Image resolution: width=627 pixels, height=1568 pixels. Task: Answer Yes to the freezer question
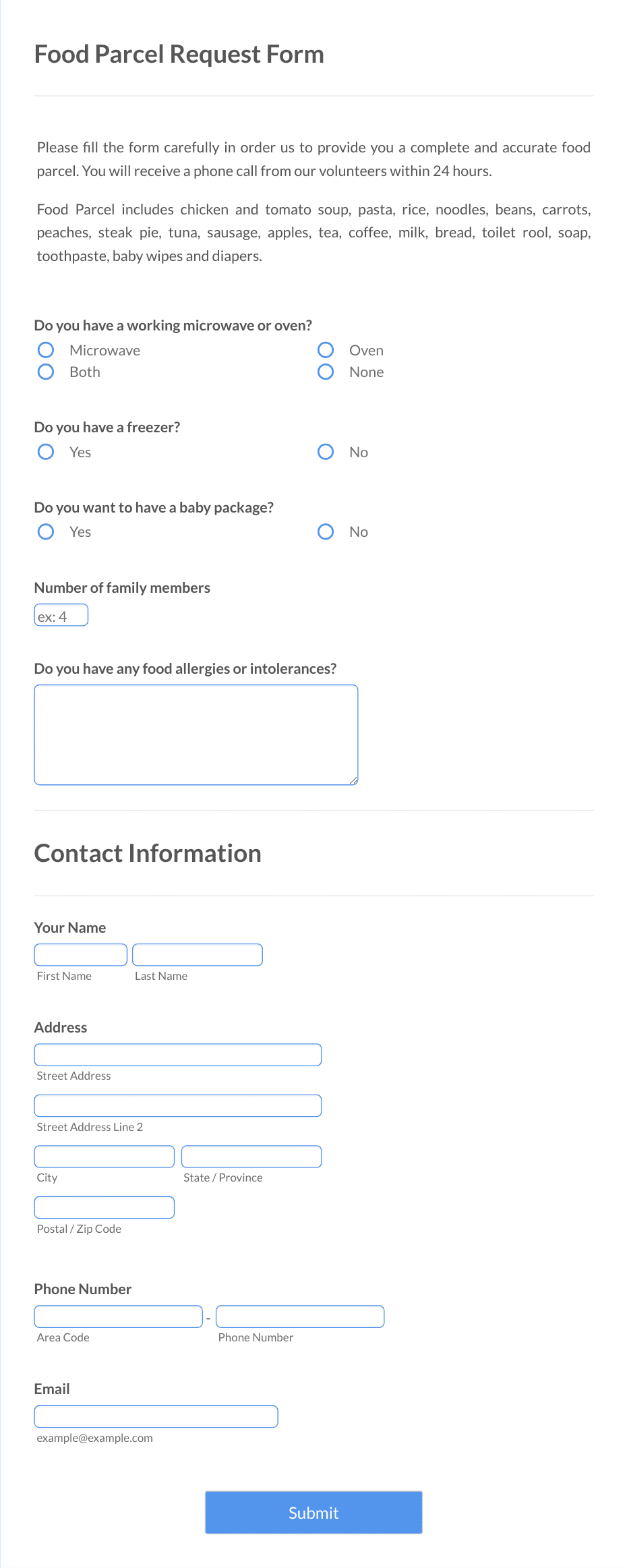[x=45, y=452]
